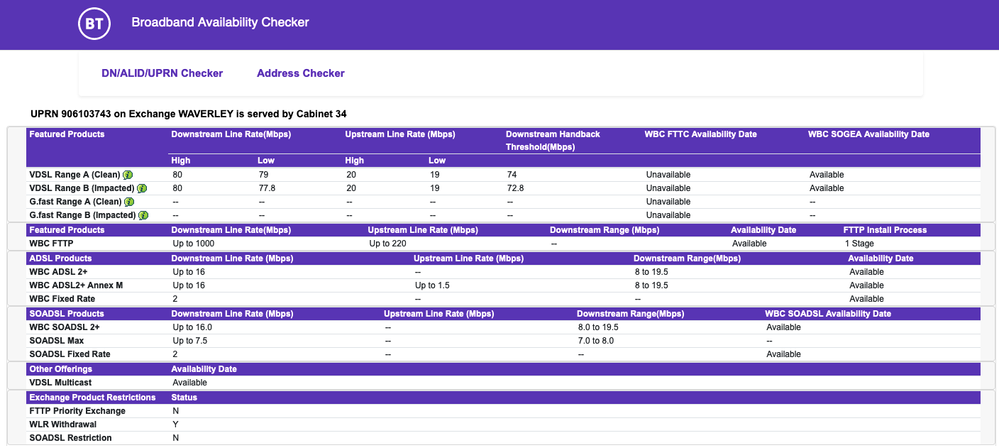
Task: Click the Exchange Product Restrictions section header
Action: click(92, 397)
